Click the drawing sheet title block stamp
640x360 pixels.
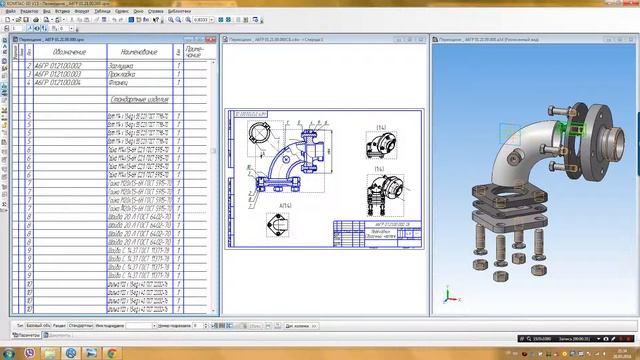(377, 233)
